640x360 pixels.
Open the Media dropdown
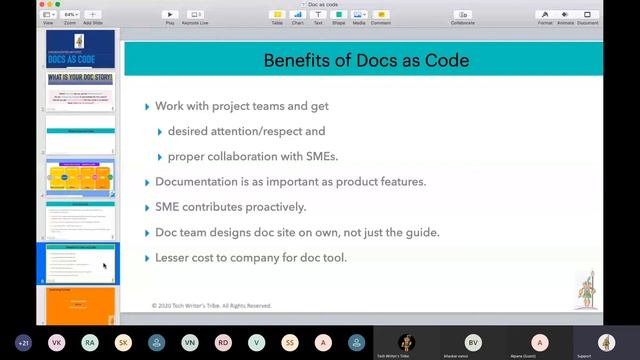[x=359, y=15]
